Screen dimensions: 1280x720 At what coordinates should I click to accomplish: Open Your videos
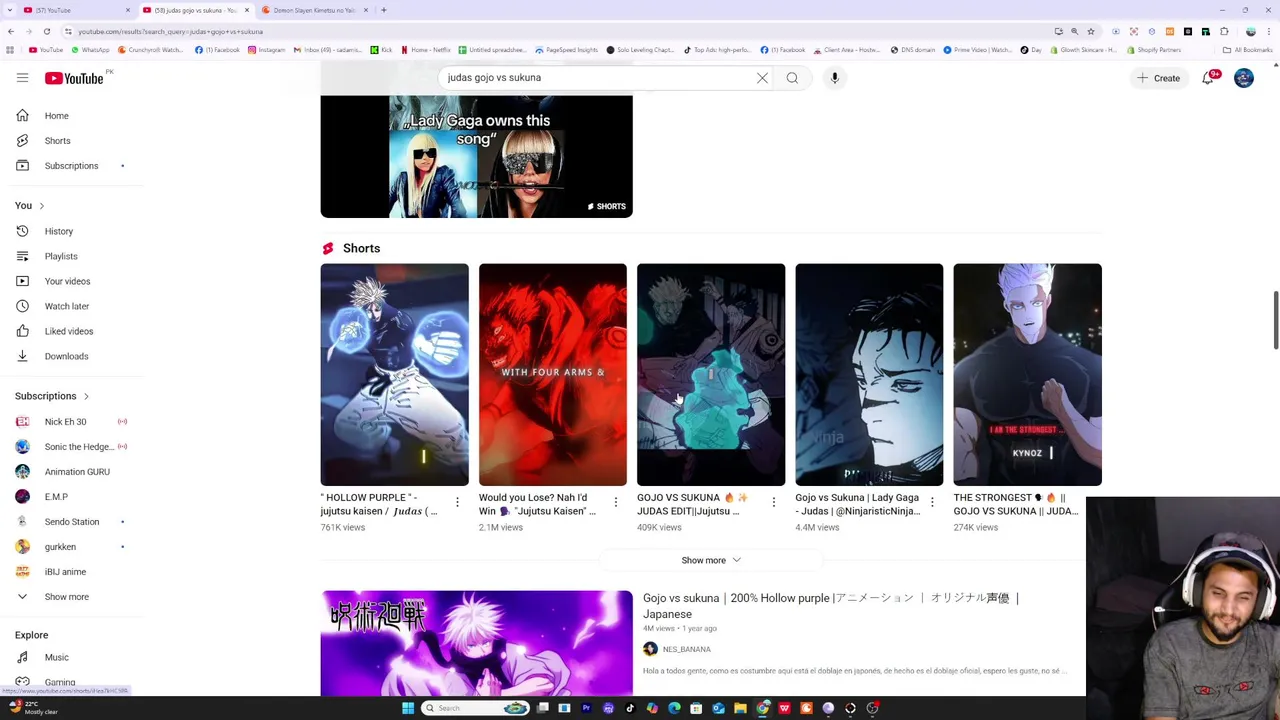[x=68, y=281]
